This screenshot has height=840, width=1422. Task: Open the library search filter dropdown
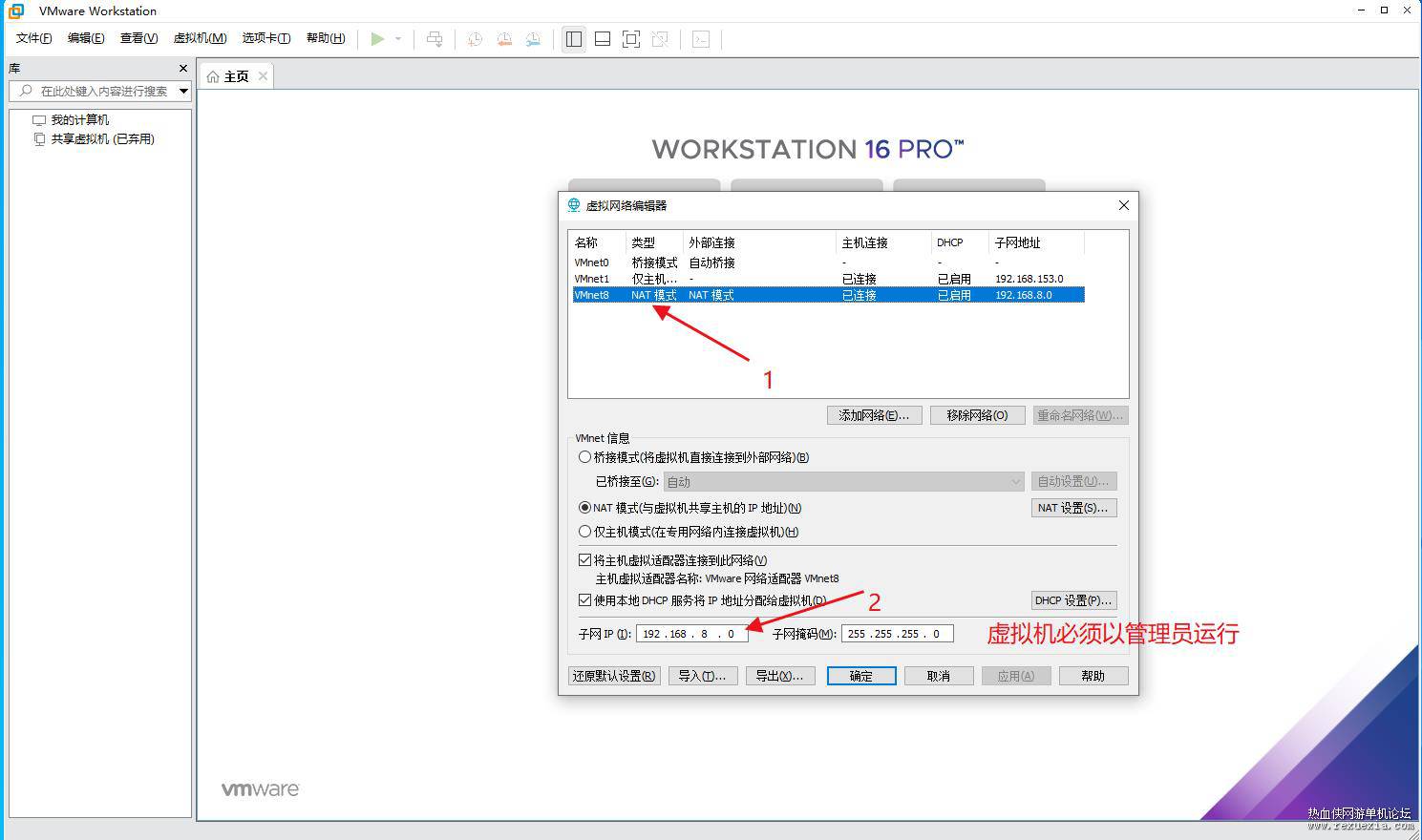[x=183, y=91]
